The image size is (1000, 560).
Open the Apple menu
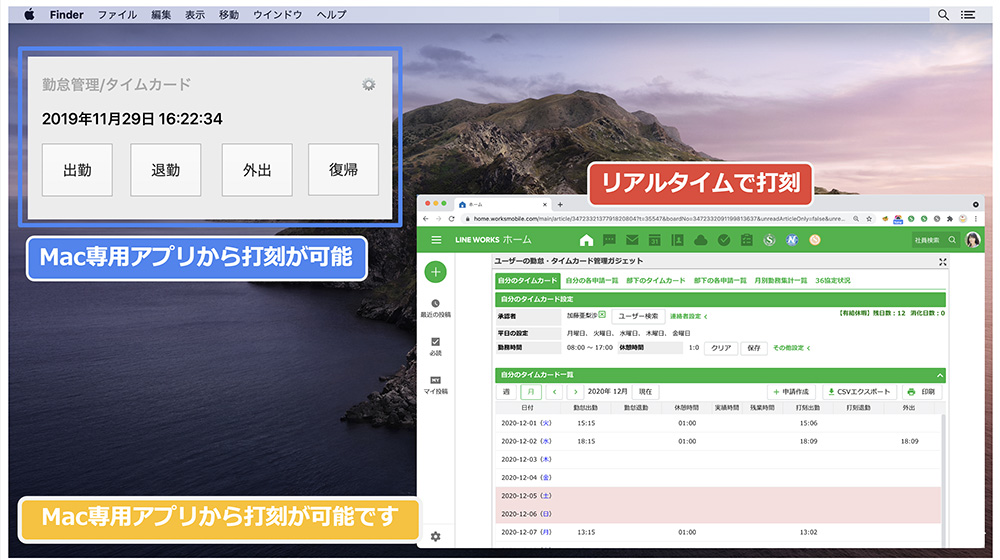[x=29, y=15]
